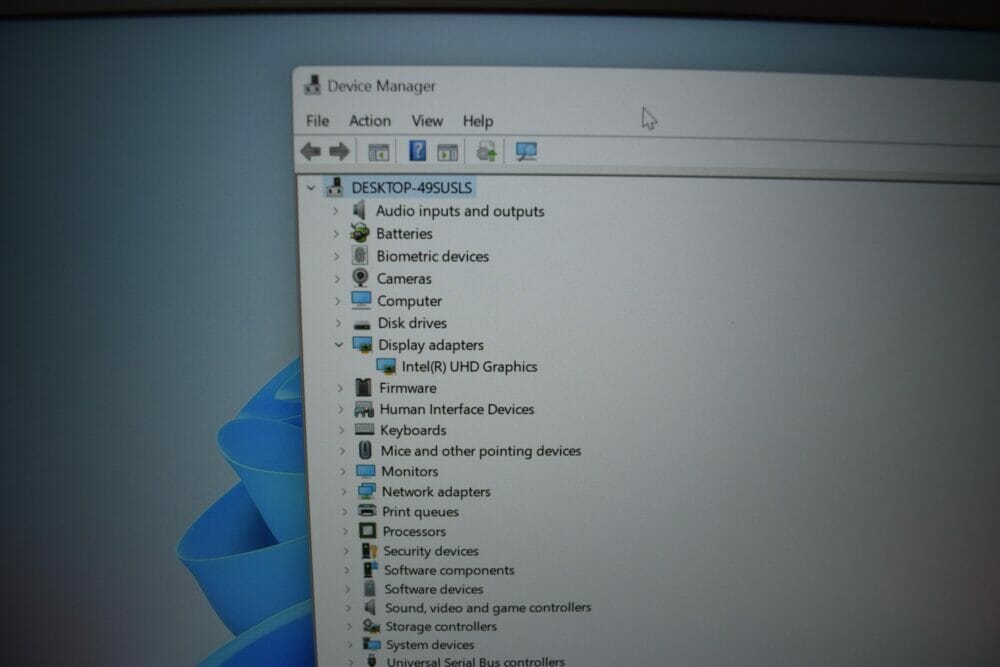The width and height of the screenshot is (1000, 667).
Task: Expand the Batteries category
Action: [x=336, y=234]
